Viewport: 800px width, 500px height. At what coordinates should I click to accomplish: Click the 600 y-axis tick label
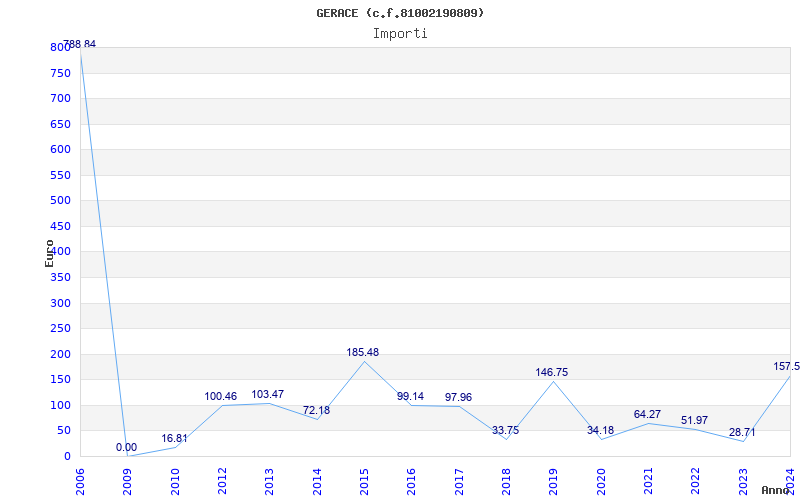pos(60,149)
